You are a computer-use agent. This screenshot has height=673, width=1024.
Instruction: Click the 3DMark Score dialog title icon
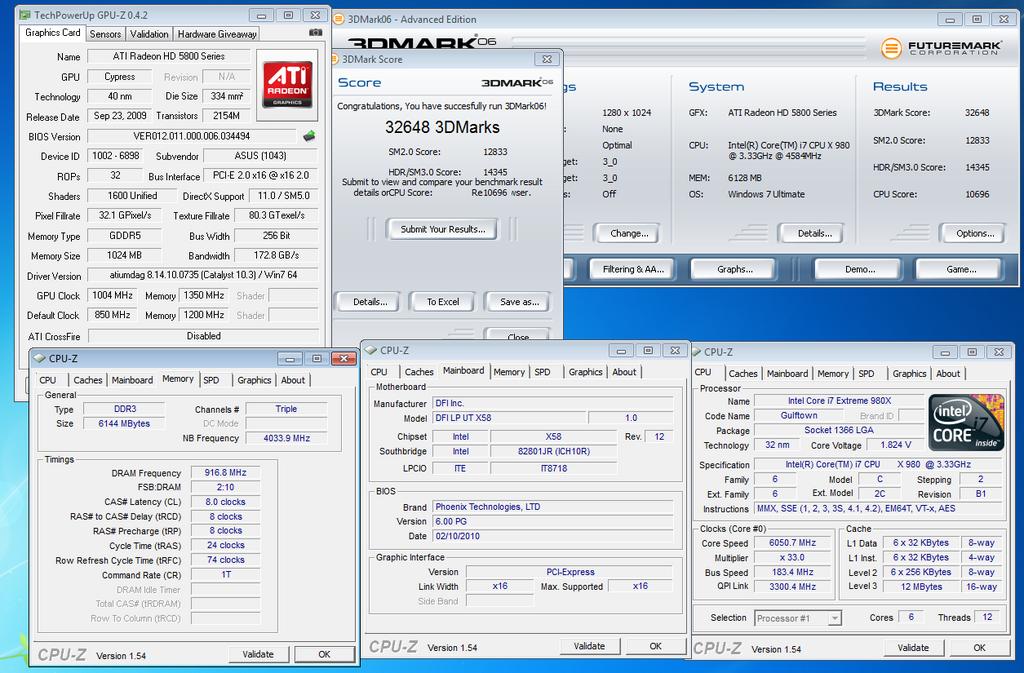pos(335,59)
